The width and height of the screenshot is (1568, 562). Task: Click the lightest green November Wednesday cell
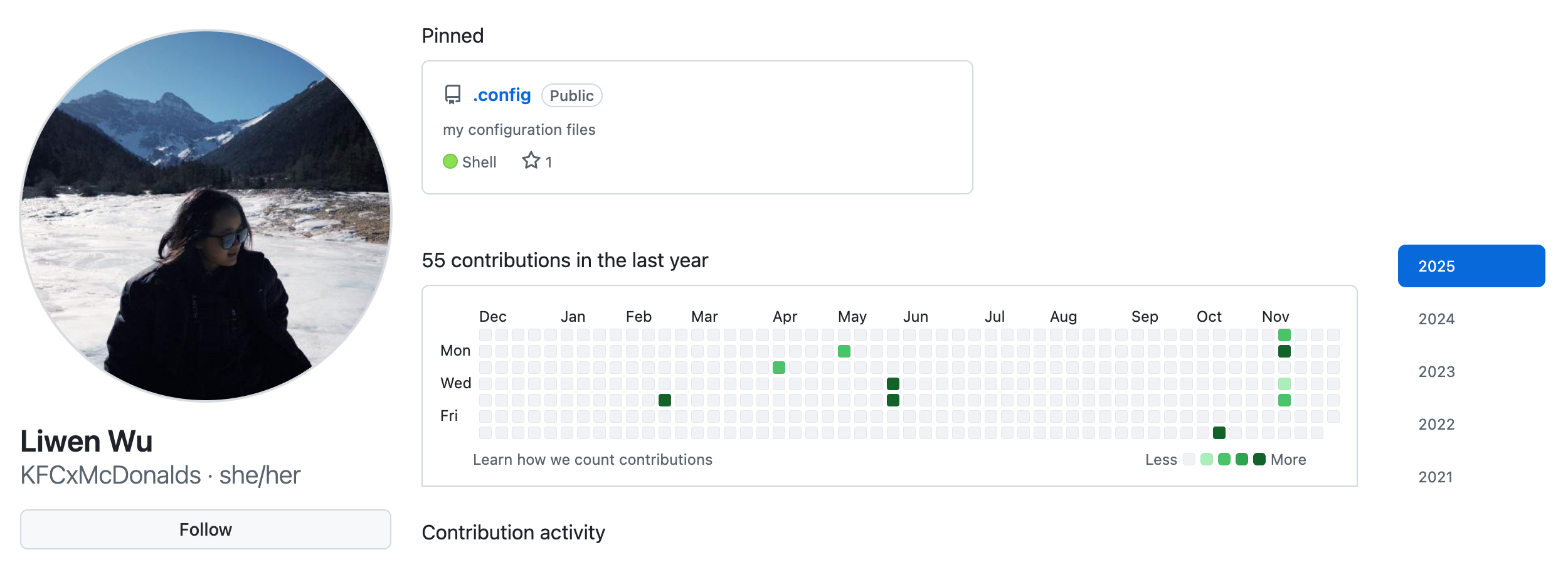tap(1285, 384)
